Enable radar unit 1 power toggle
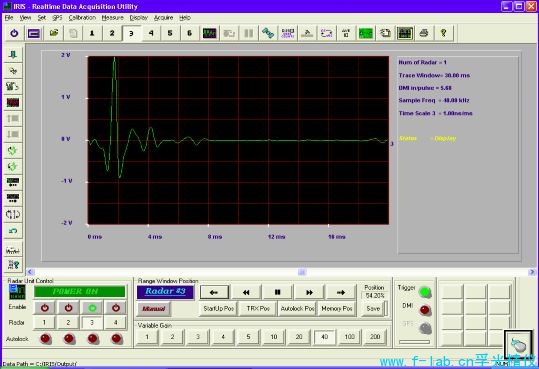The image size is (539, 369). click(x=45, y=308)
